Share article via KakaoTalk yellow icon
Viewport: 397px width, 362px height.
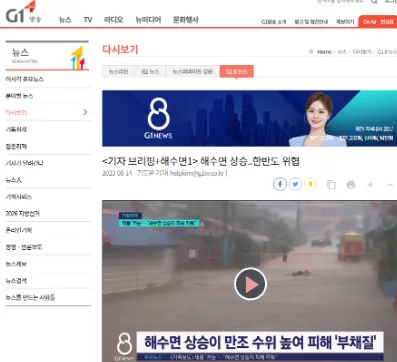(x=310, y=184)
